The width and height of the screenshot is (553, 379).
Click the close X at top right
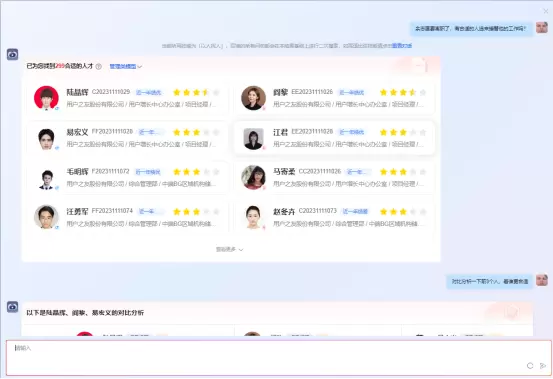[x=546, y=11]
